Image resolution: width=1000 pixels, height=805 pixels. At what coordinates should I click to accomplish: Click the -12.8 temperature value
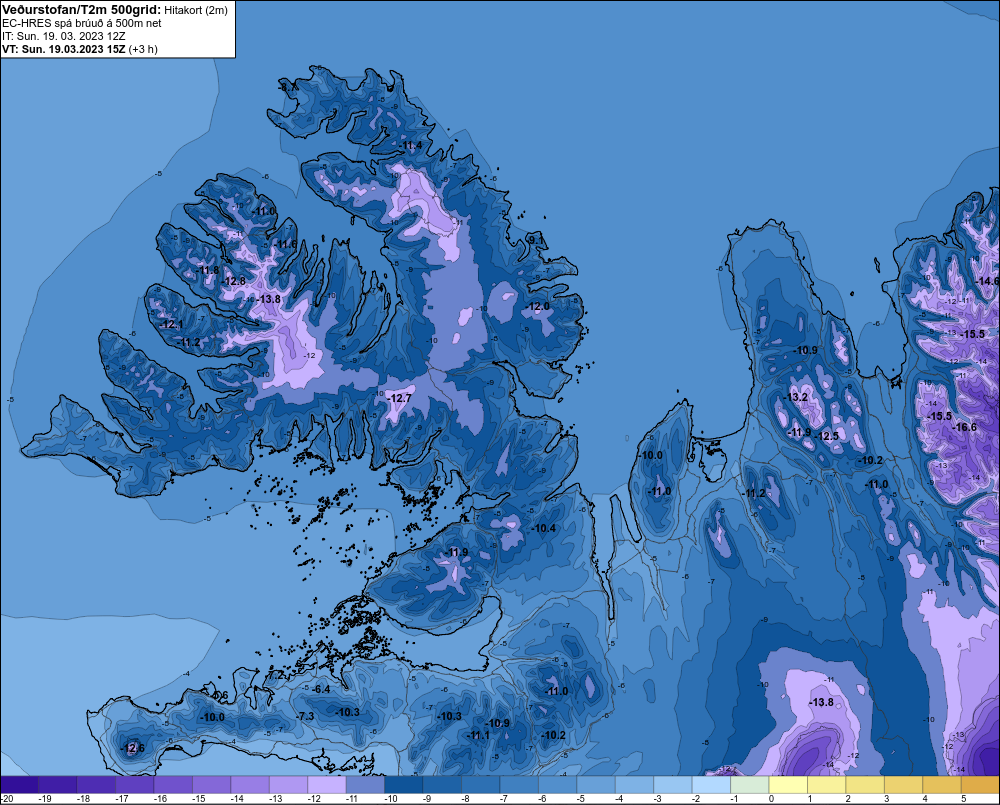point(234,281)
